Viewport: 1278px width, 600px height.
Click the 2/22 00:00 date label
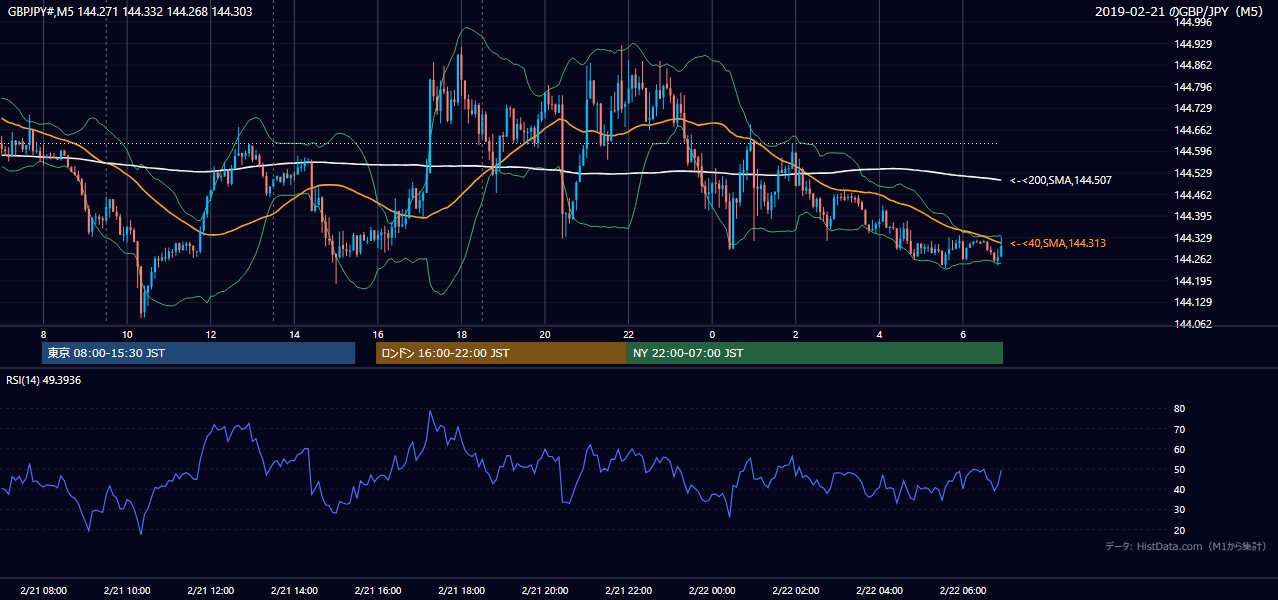click(x=712, y=591)
